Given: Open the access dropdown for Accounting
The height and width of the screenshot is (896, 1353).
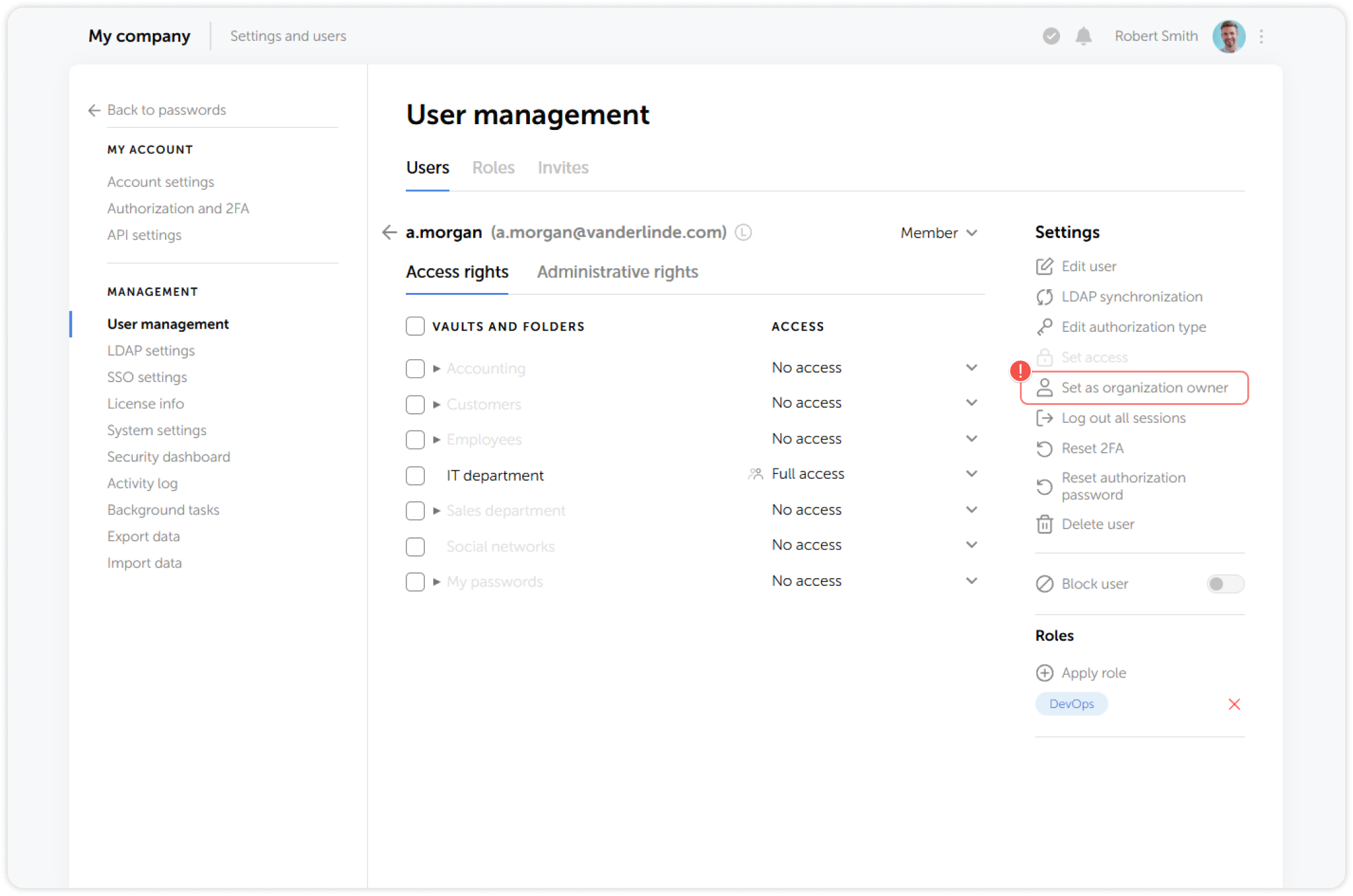Looking at the screenshot, I should click(x=971, y=367).
